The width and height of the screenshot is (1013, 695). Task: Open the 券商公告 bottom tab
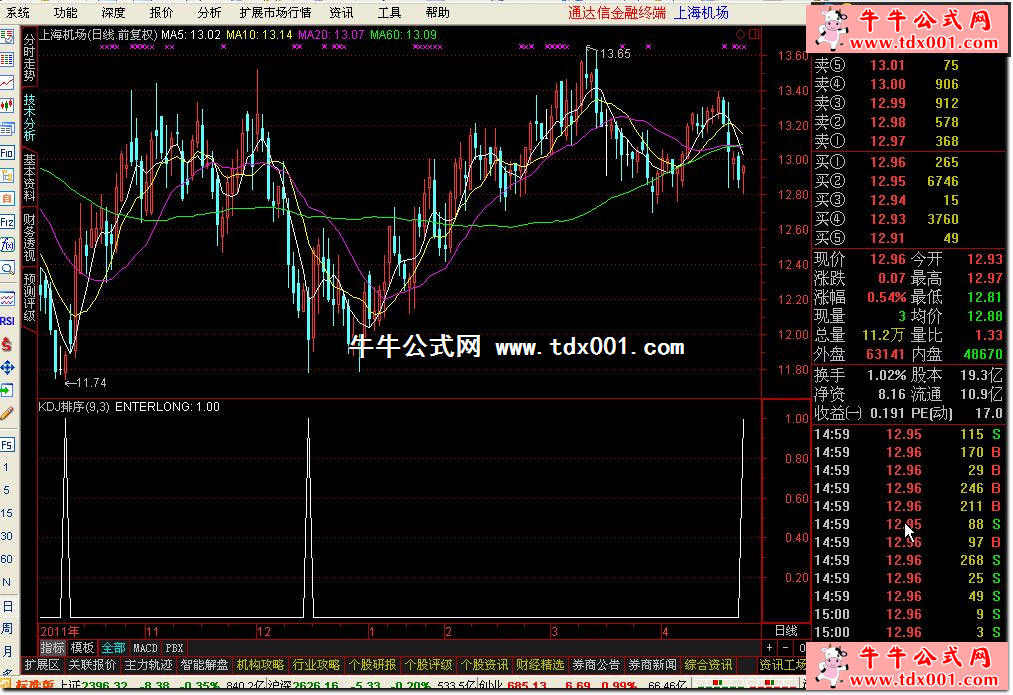click(596, 665)
